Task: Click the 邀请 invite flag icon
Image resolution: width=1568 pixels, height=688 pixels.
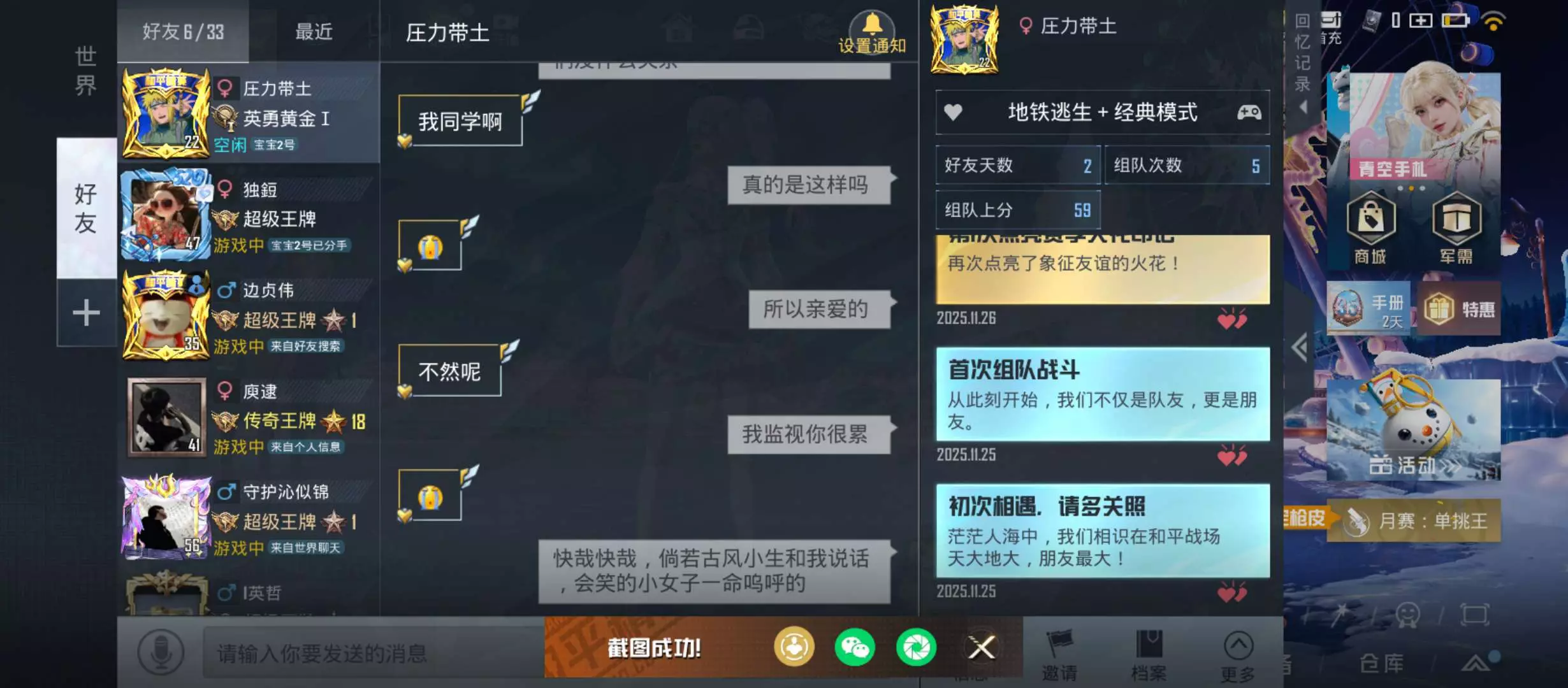Action: [1059, 655]
